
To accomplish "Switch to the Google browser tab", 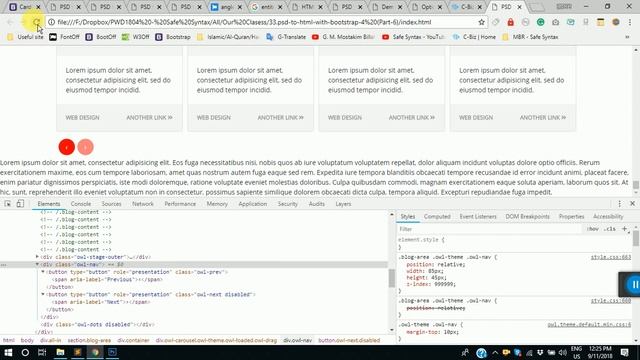I will (267, 7).
